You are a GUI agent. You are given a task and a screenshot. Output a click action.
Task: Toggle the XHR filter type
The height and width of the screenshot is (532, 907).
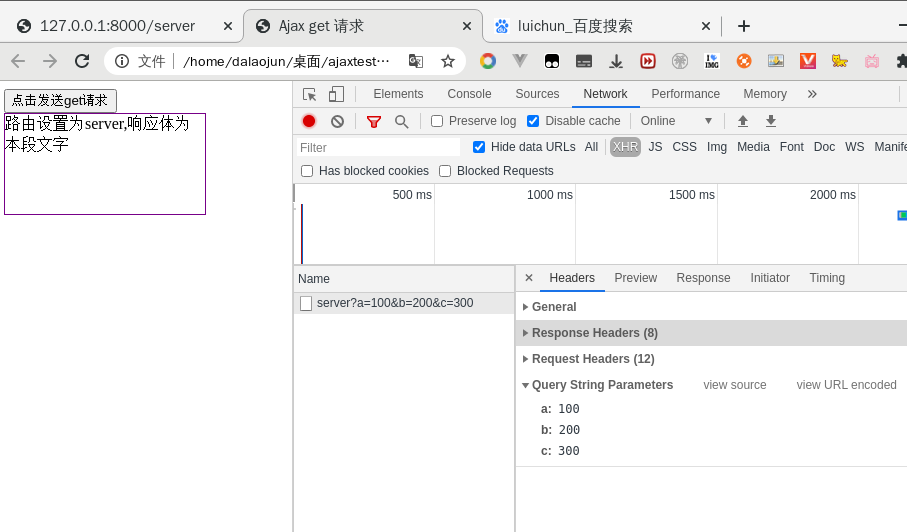tap(625, 147)
